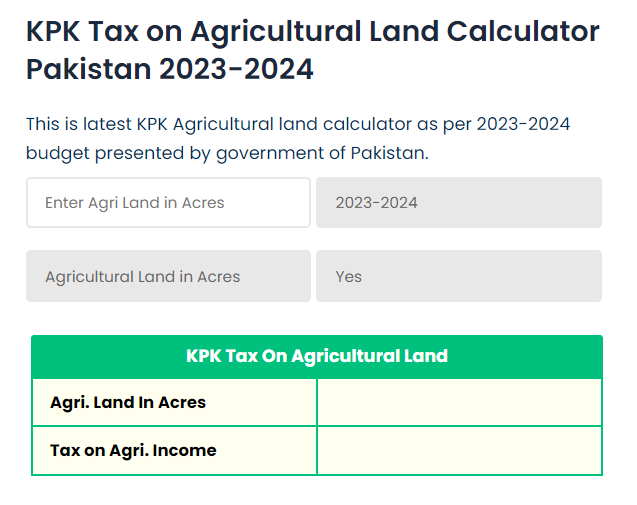The height and width of the screenshot is (505, 637).
Task: Select the Agricultural Land in Acres box
Action: click(168, 277)
